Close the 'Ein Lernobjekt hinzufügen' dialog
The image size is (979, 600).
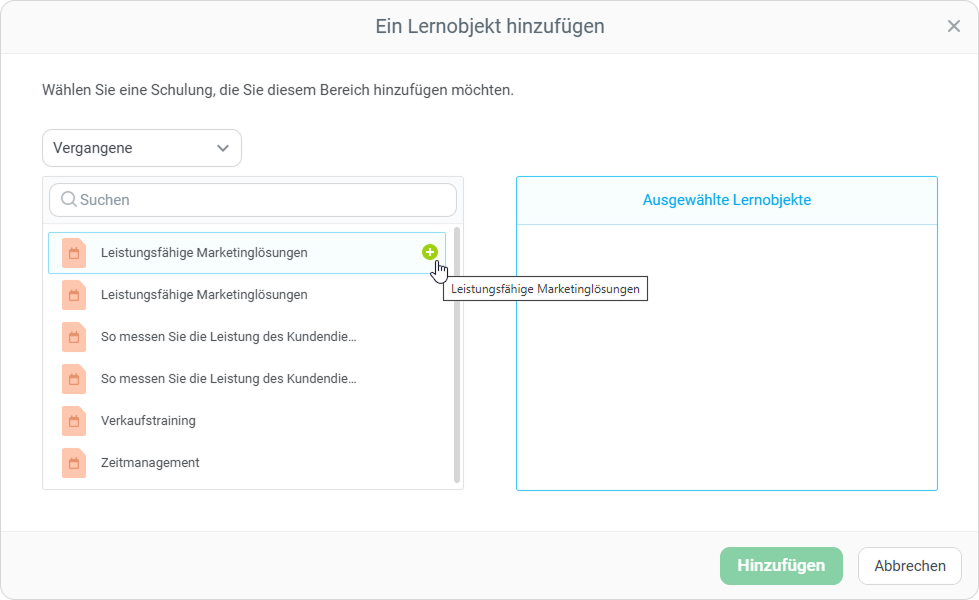pyautogui.click(x=953, y=27)
